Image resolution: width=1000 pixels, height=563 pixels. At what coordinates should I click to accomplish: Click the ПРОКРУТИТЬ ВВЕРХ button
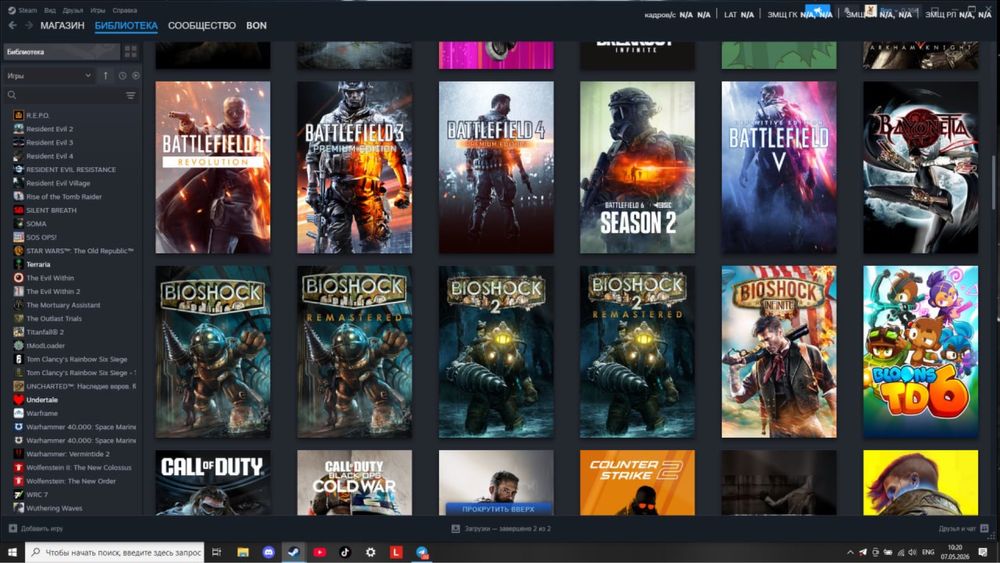click(497, 509)
